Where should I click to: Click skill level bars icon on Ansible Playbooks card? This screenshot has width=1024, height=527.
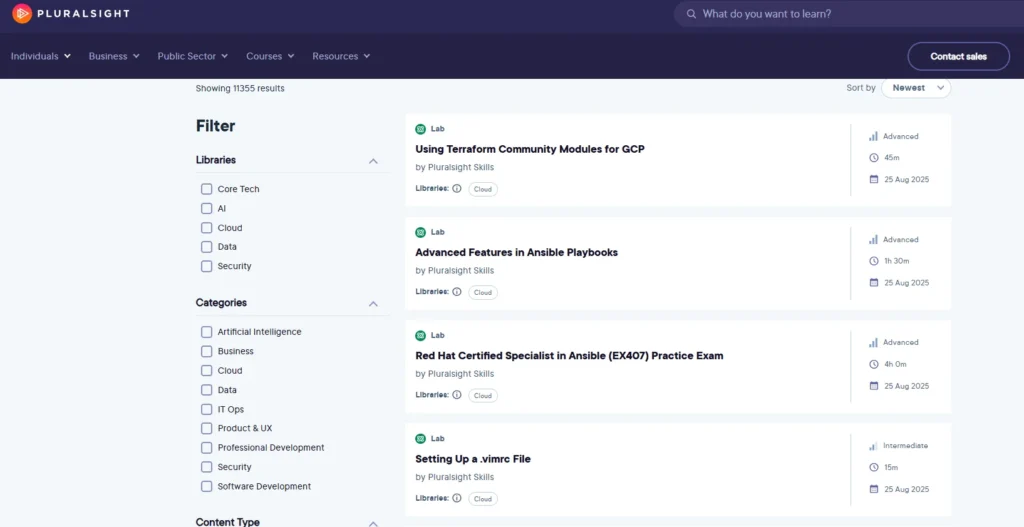(874, 240)
